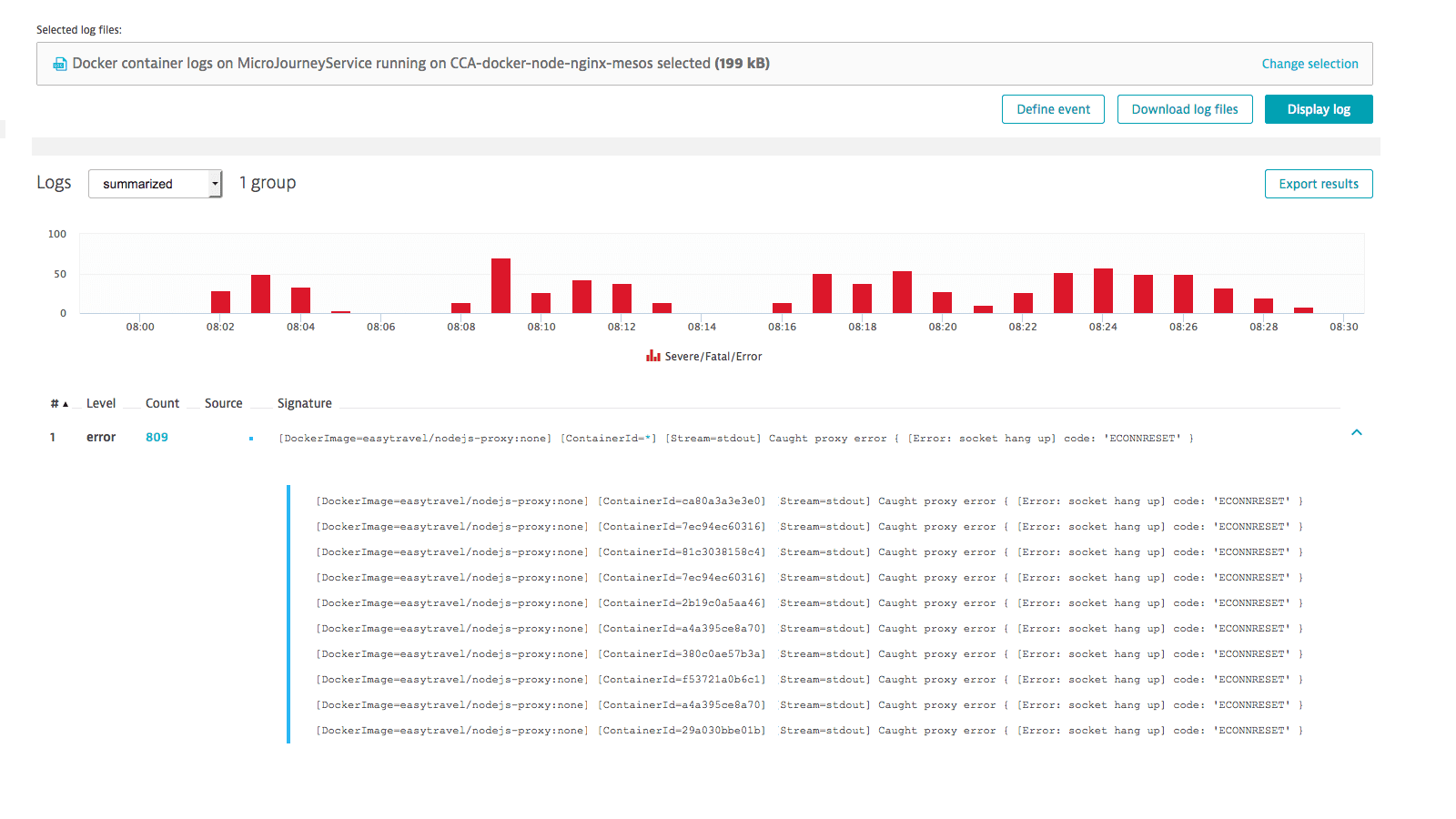The height and width of the screenshot is (819, 1456).
Task: Click the red bar at the 08:24 mark
Action: point(1102,291)
